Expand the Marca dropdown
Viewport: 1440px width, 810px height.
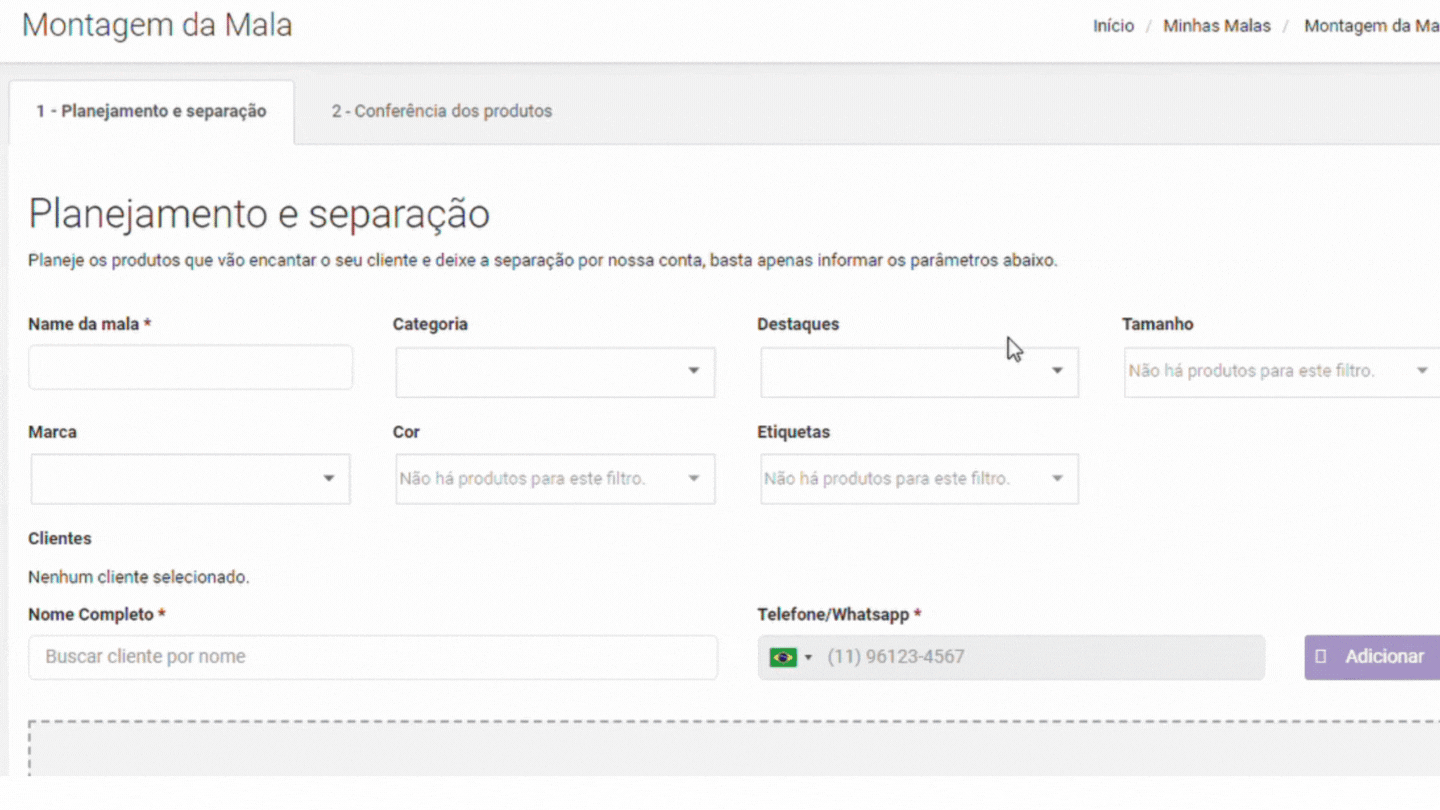tap(190, 479)
